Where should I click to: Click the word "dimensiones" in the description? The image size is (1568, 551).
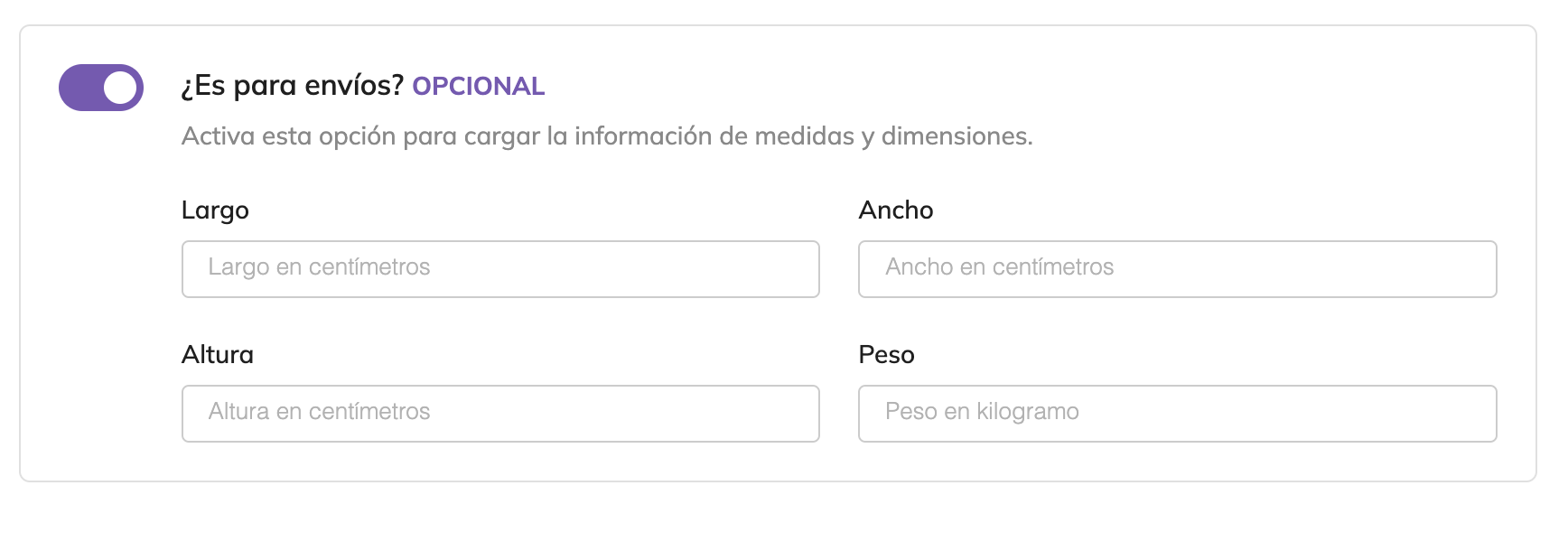pyautogui.click(x=956, y=136)
